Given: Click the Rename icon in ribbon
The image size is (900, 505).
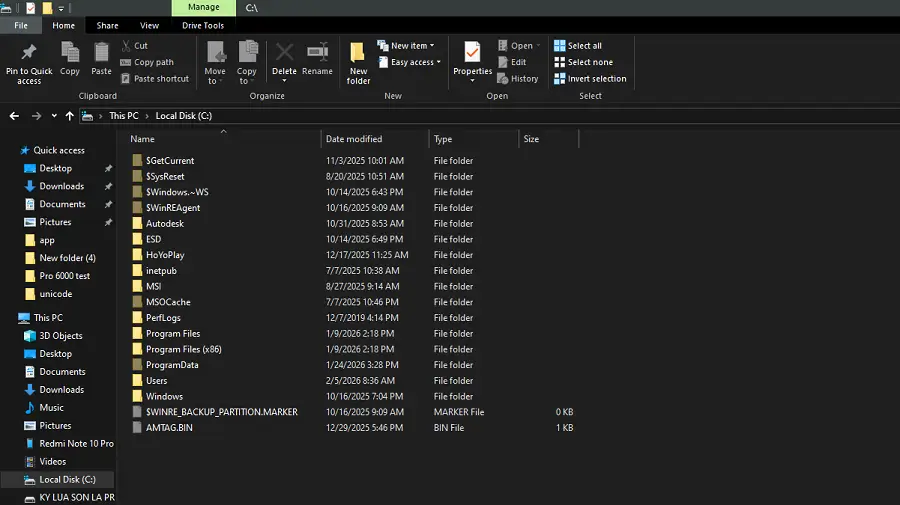Looking at the screenshot, I should click(x=317, y=53).
